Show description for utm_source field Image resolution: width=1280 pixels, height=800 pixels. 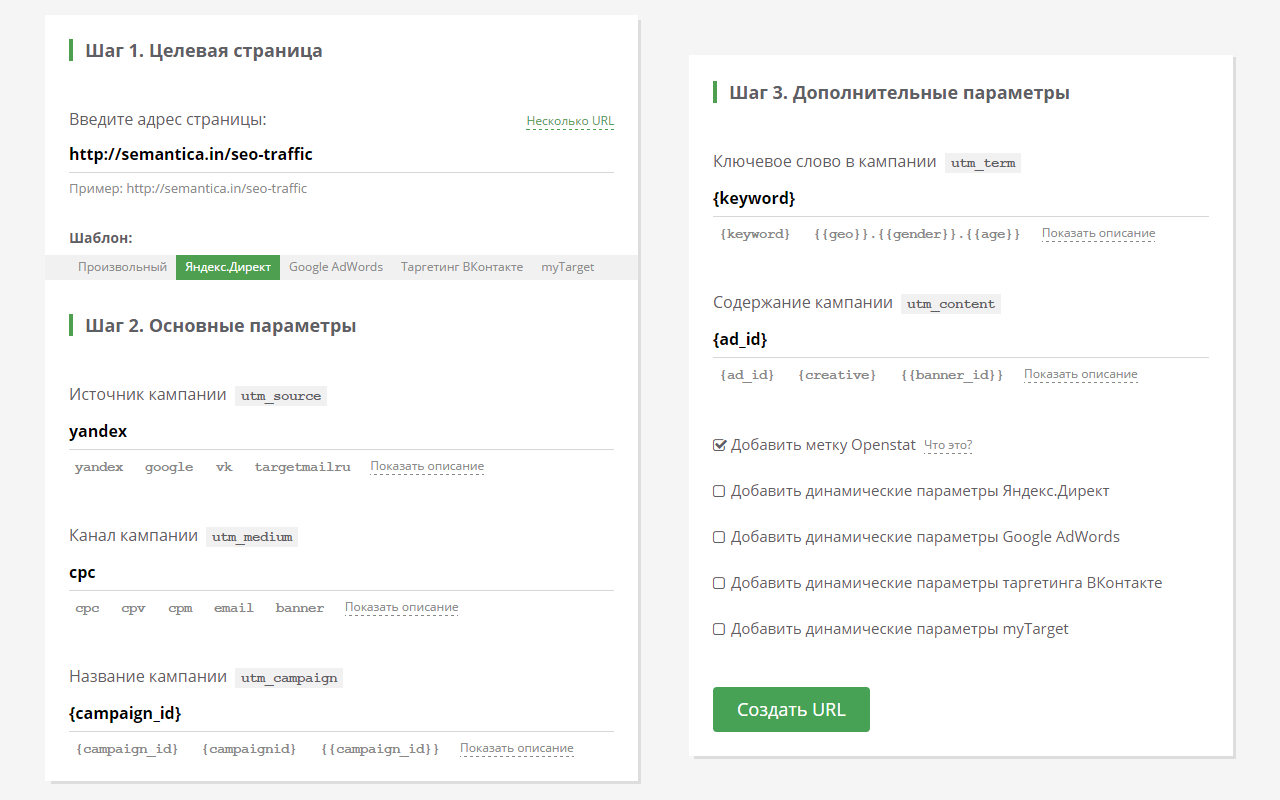pyautogui.click(x=427, y=466)
